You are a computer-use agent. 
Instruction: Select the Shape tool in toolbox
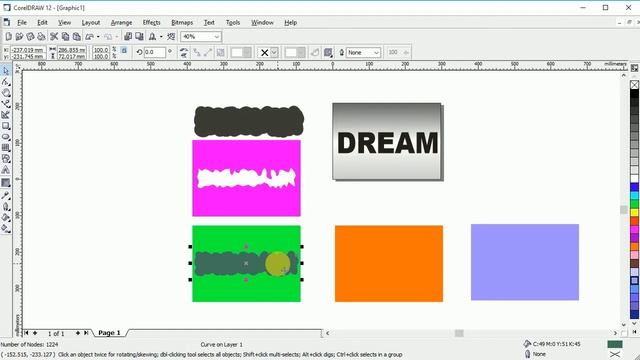click(6, 82)
